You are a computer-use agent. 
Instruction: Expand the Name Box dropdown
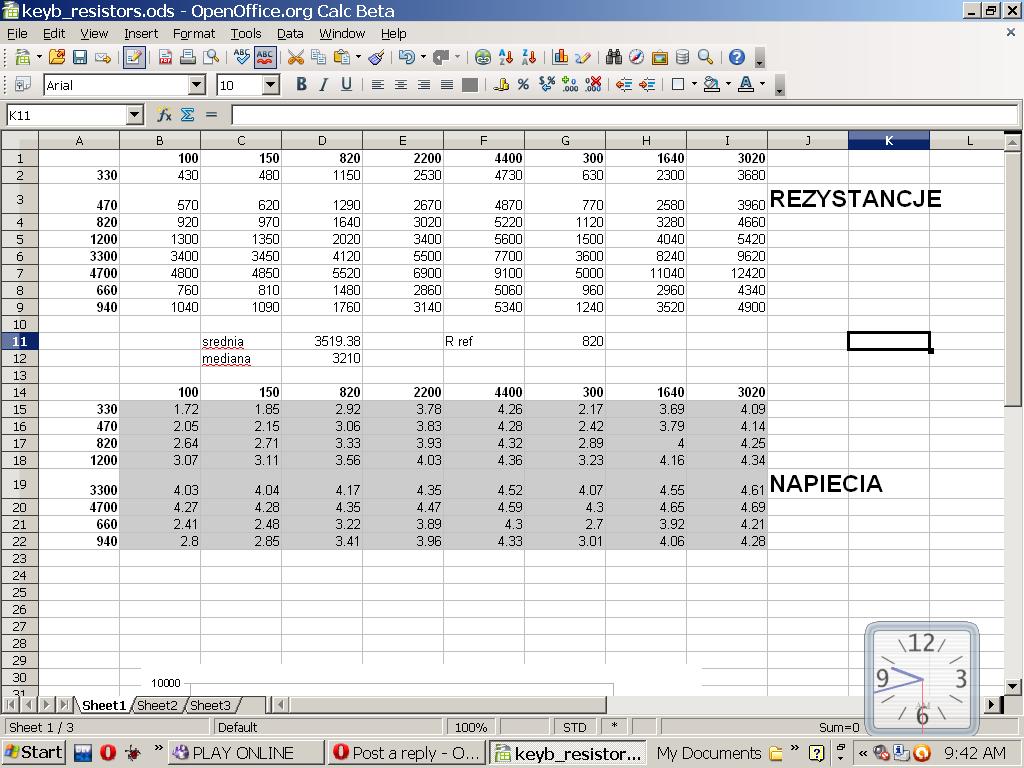[x=135, y=115]
